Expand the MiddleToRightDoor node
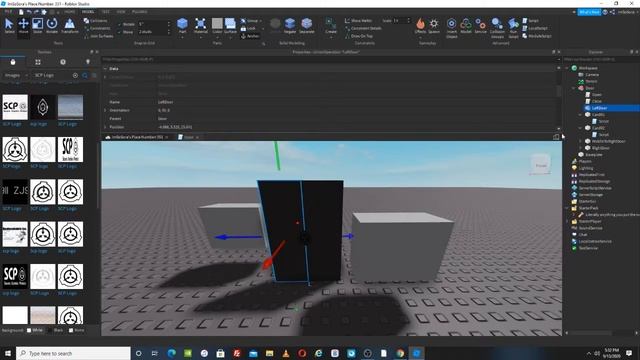The image size is (640, 360). 580,141
